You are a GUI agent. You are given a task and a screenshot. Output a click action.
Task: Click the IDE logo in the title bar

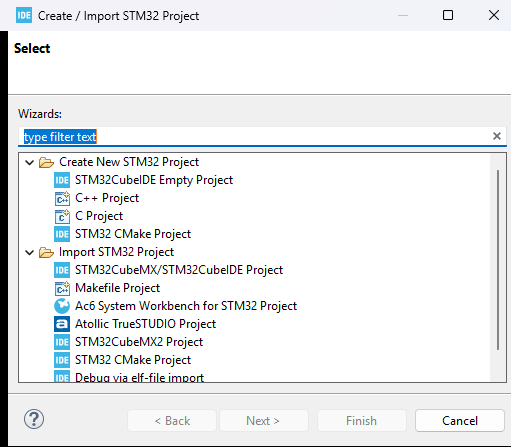point(24,15)
